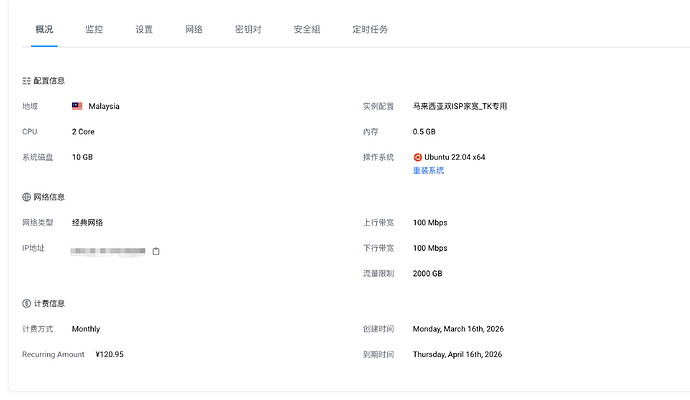Open the 概况 tab

point(44,29)
